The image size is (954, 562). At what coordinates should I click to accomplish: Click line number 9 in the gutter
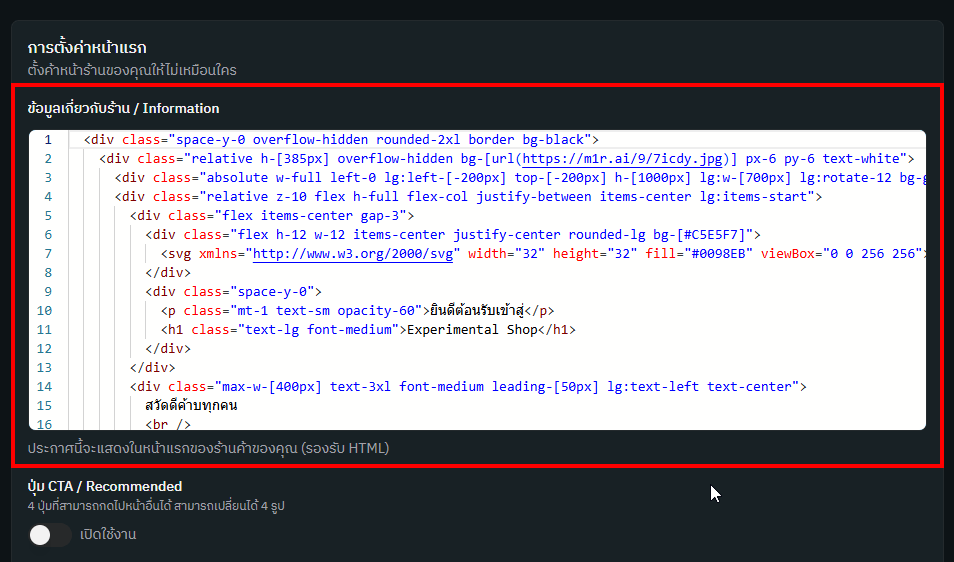[47, 291]
